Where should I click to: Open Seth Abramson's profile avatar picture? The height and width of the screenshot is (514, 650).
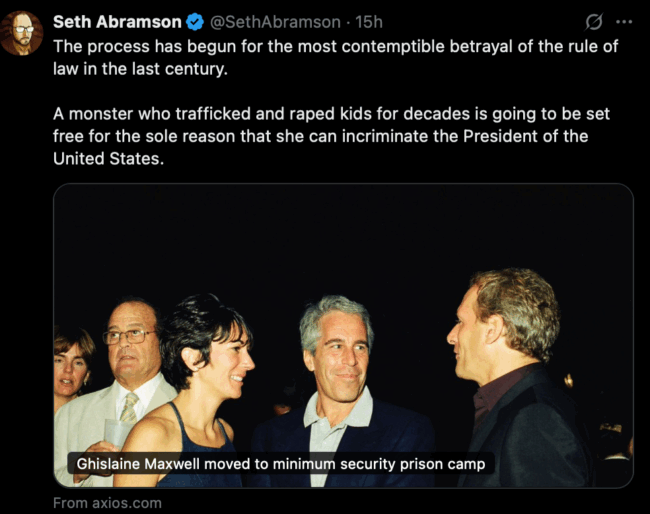pos(21,33)
